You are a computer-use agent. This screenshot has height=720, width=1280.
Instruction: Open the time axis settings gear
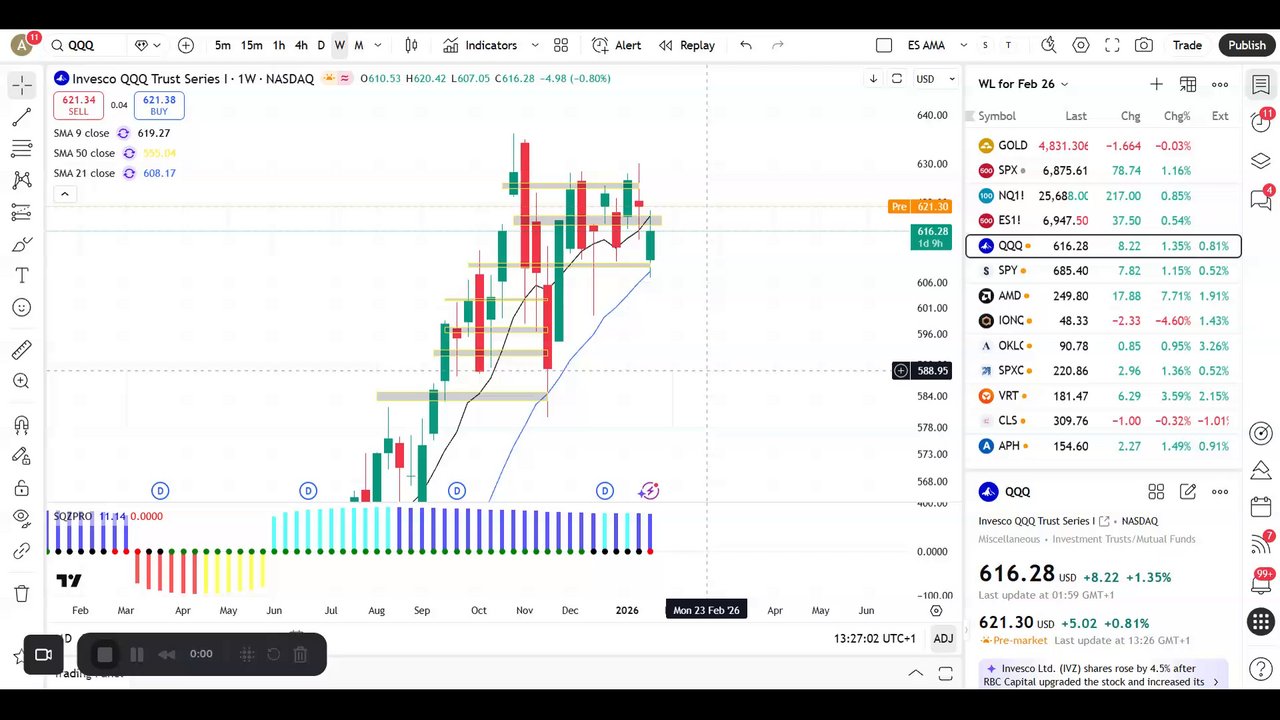(936, 610)
